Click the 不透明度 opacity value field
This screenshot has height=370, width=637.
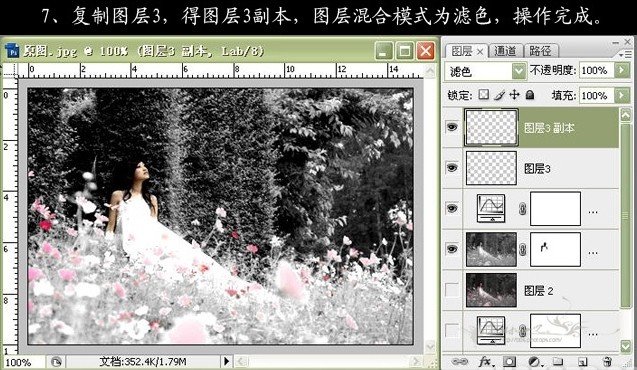coord(597,70)
